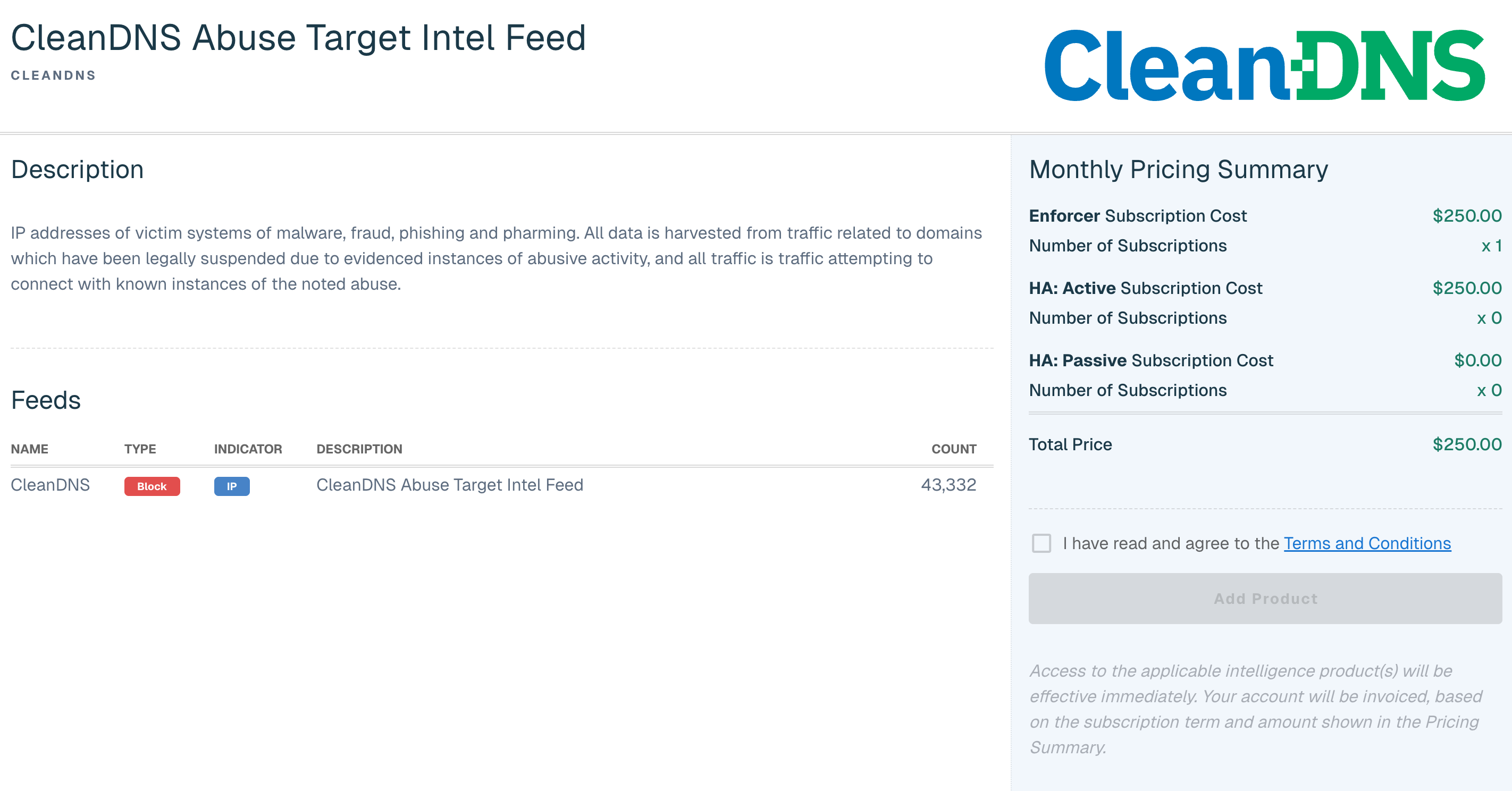Click the CleanDNS logo
Viewport: 1512px width, 791px height.
[x=1265, y=65]
